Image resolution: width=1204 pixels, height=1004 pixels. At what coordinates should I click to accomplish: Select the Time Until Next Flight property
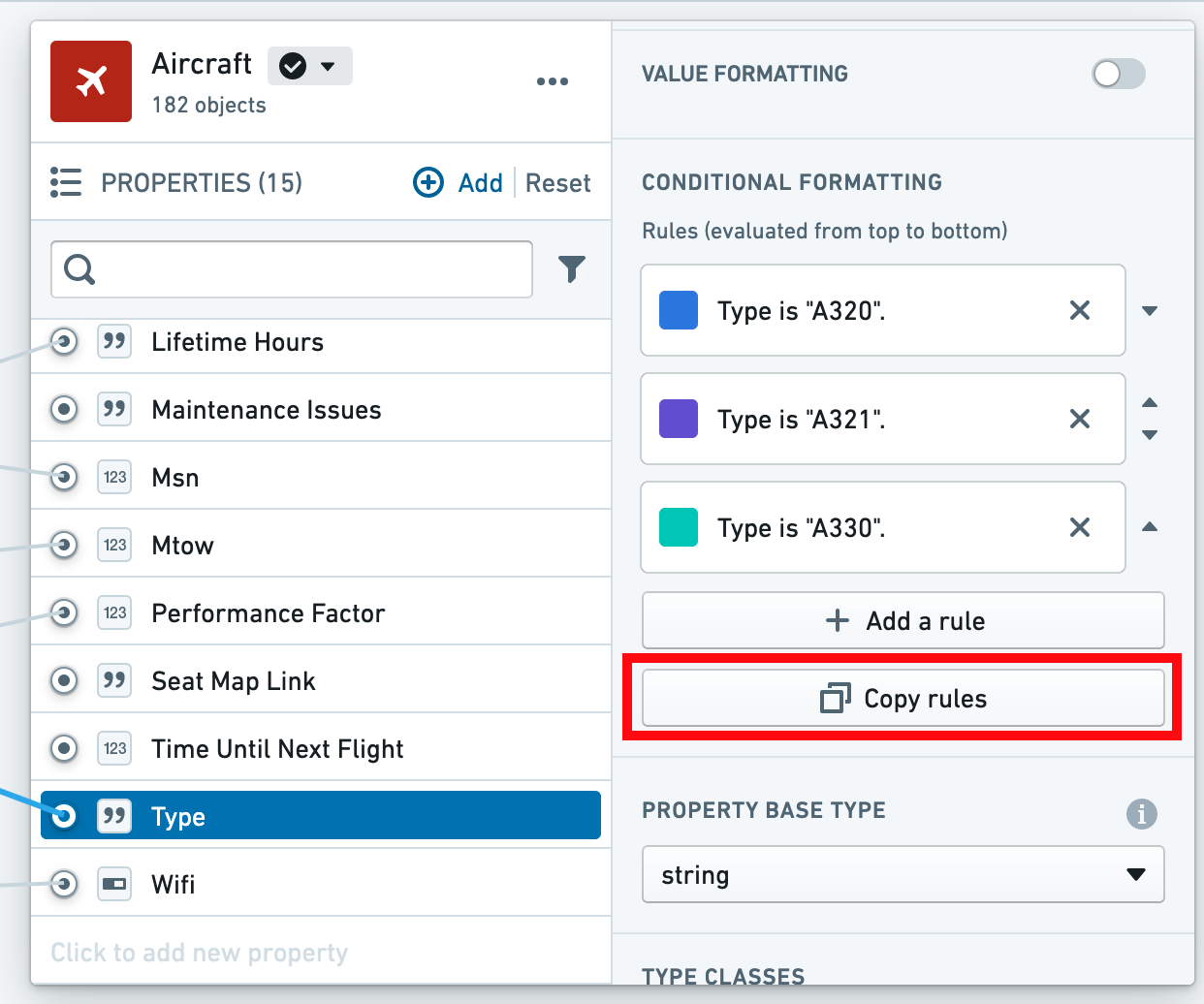click(321, 748)
